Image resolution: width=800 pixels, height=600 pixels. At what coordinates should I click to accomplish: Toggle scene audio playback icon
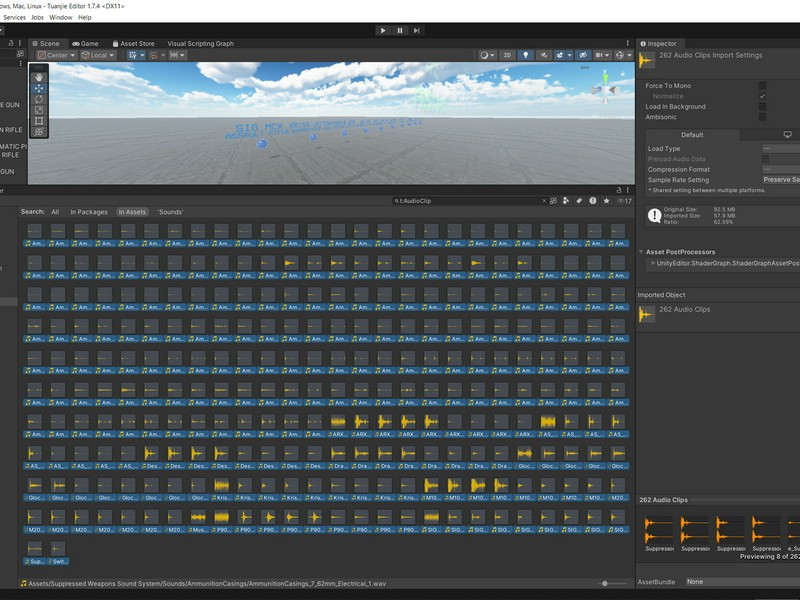coord(544,55)
